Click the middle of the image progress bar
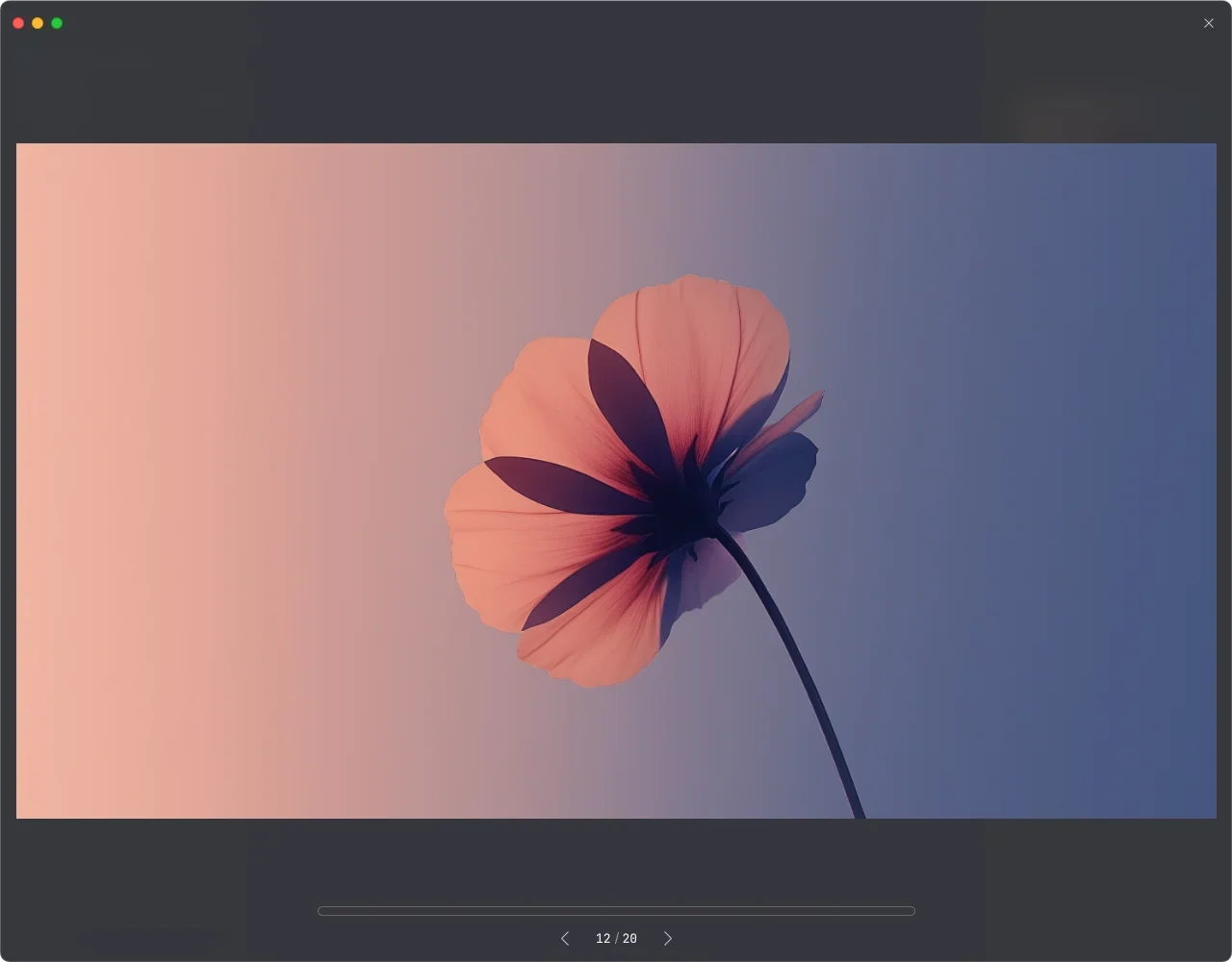 click(x=616, y=911)
